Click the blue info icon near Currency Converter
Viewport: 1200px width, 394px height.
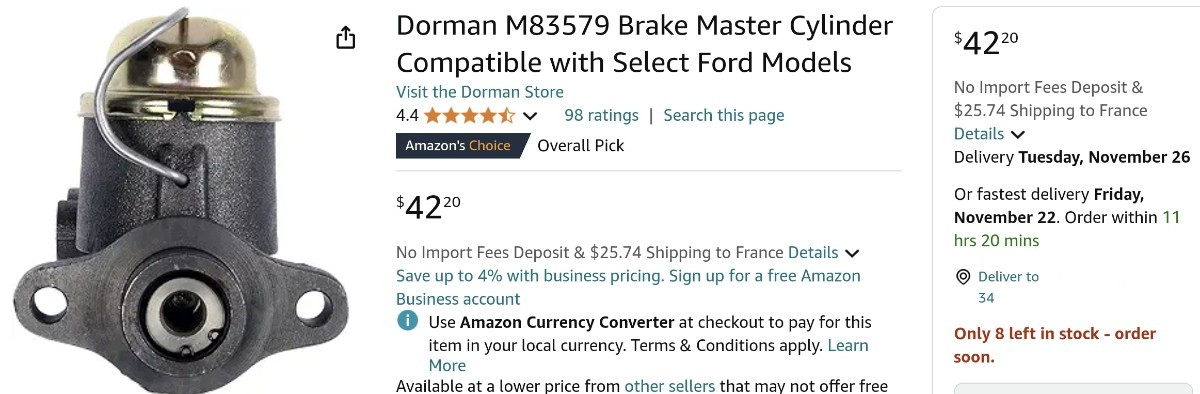click(x=407, y=322)
